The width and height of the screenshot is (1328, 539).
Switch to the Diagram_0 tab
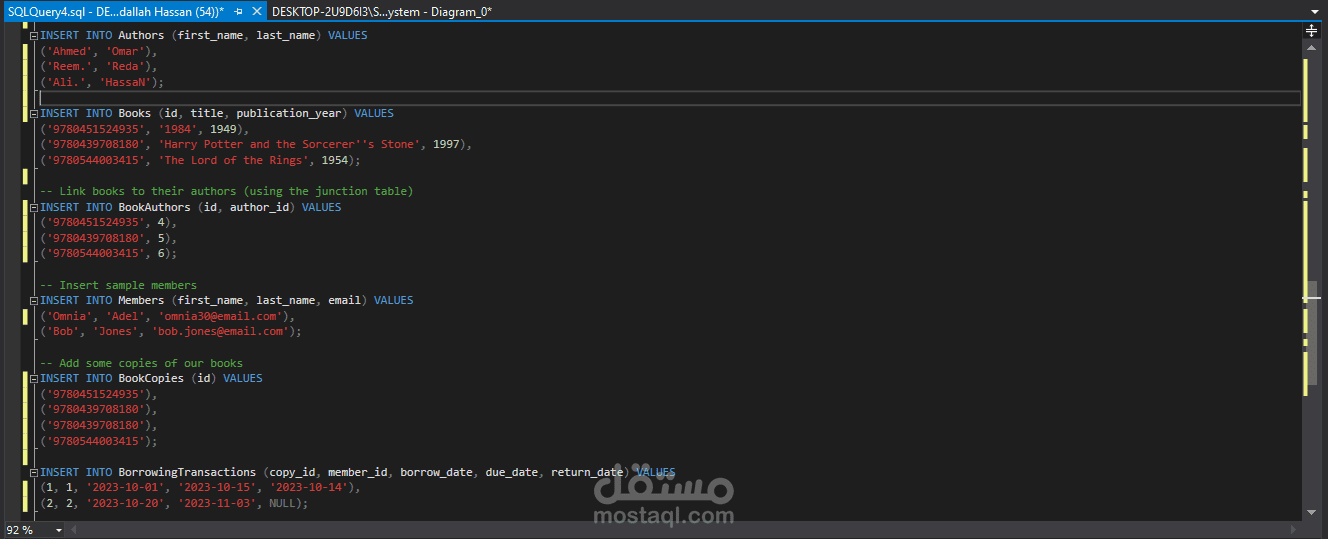coord(381,11)
